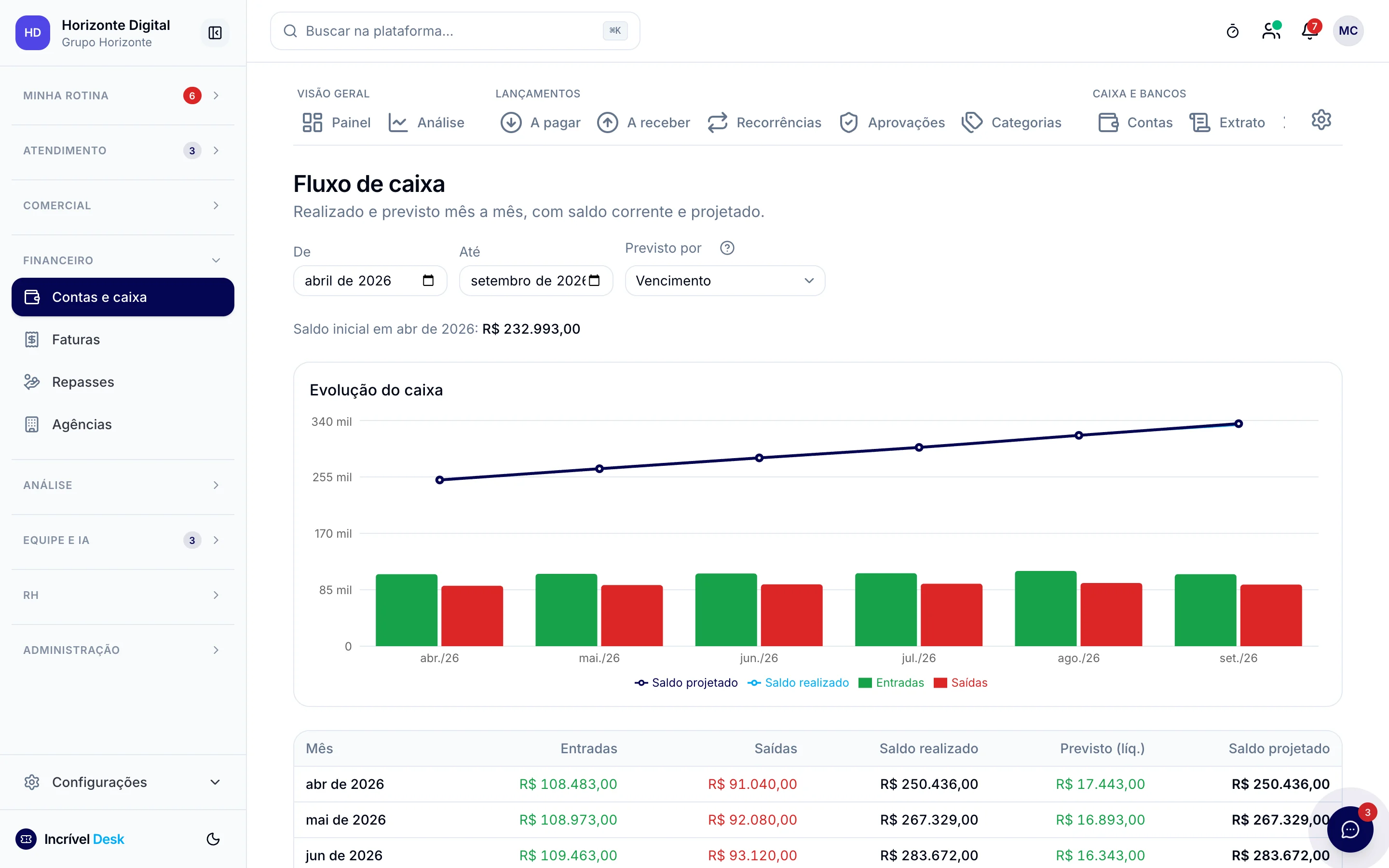Image resolution: width=1389 pixels, height=868 pixels.
Task: Switch to Análise tab
Action: [426, 122]
